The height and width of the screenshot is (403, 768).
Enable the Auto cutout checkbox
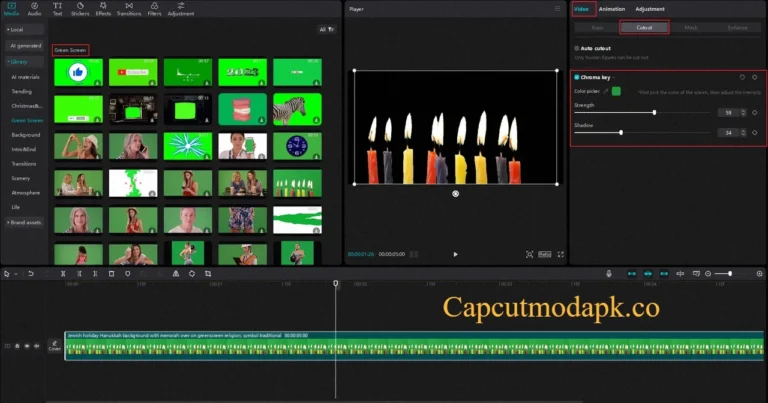point(577,47)
